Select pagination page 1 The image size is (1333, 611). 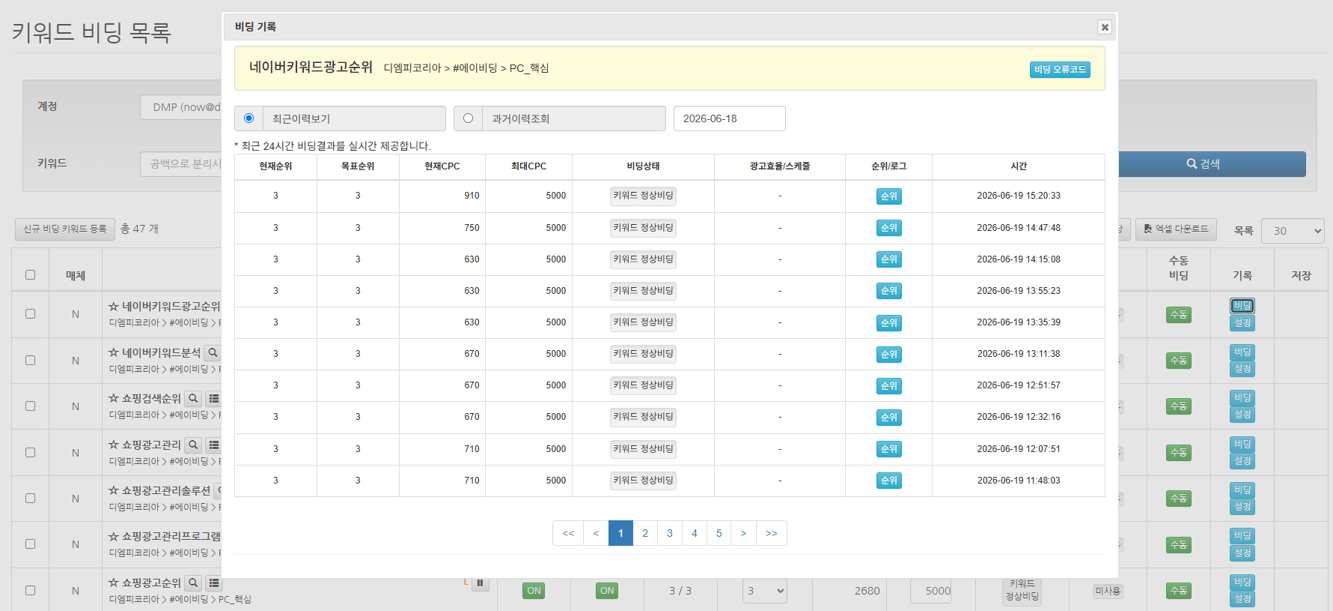[620, 533]
